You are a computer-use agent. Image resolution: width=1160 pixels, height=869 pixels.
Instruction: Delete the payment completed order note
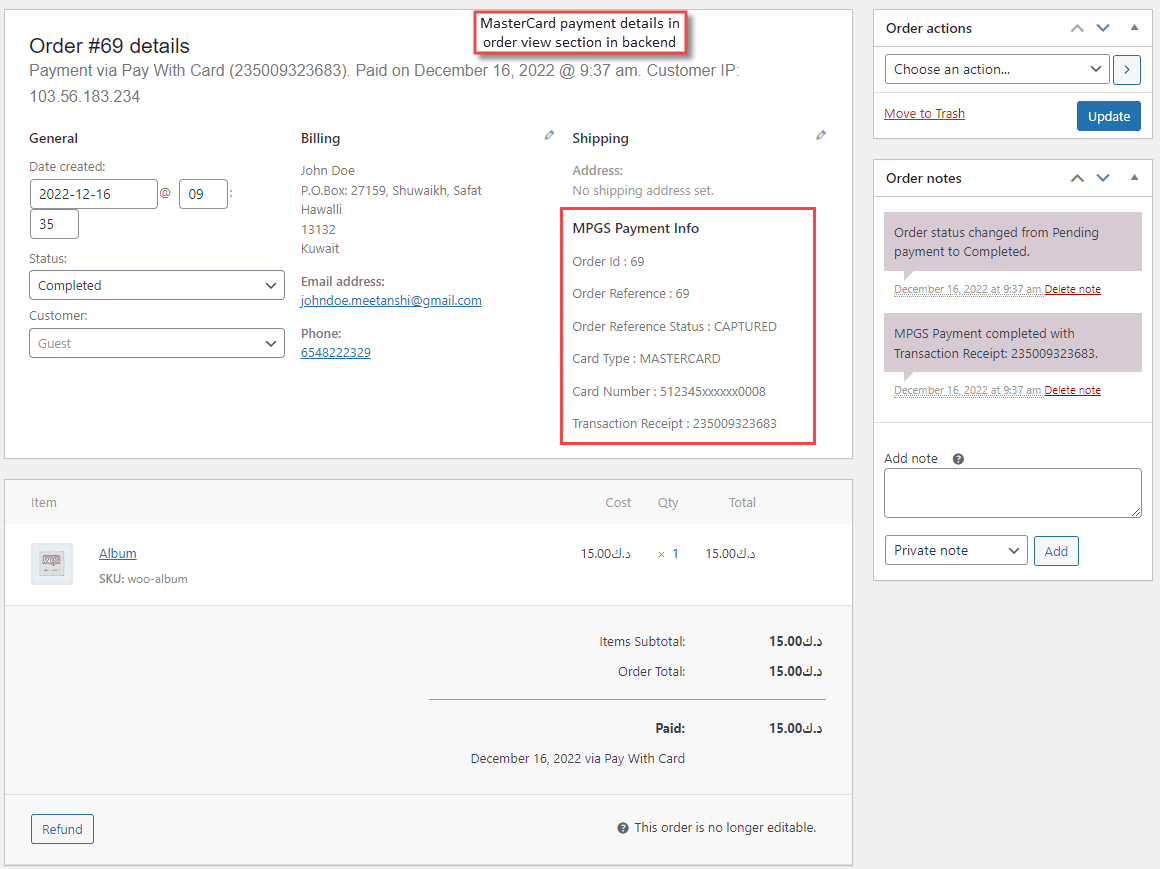pyautogui.click(x=1072, y=390)
